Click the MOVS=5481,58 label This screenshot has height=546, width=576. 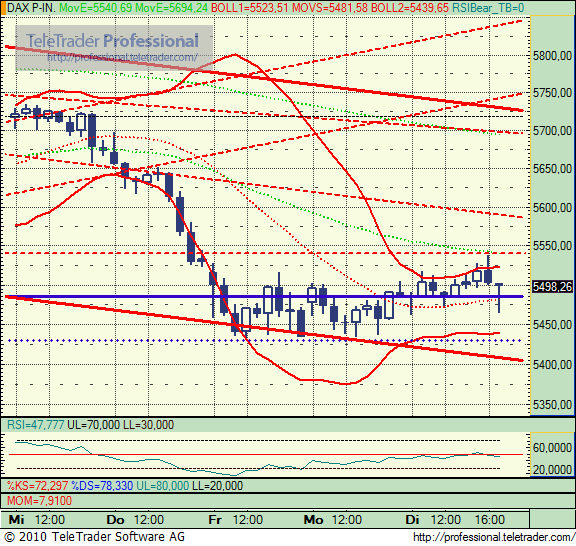pyautogui.click(x=330, y=7)
